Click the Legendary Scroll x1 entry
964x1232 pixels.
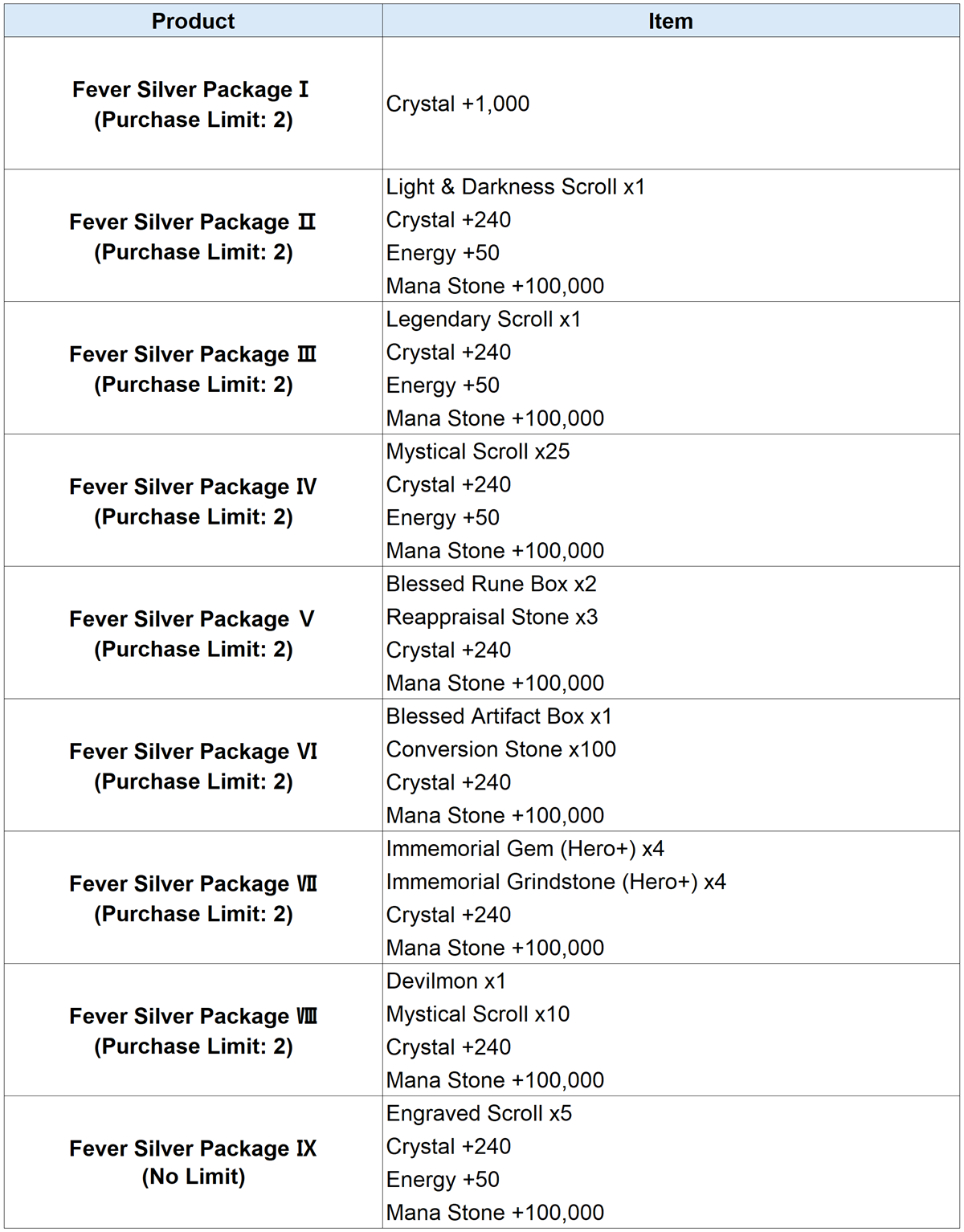[484, 320]
